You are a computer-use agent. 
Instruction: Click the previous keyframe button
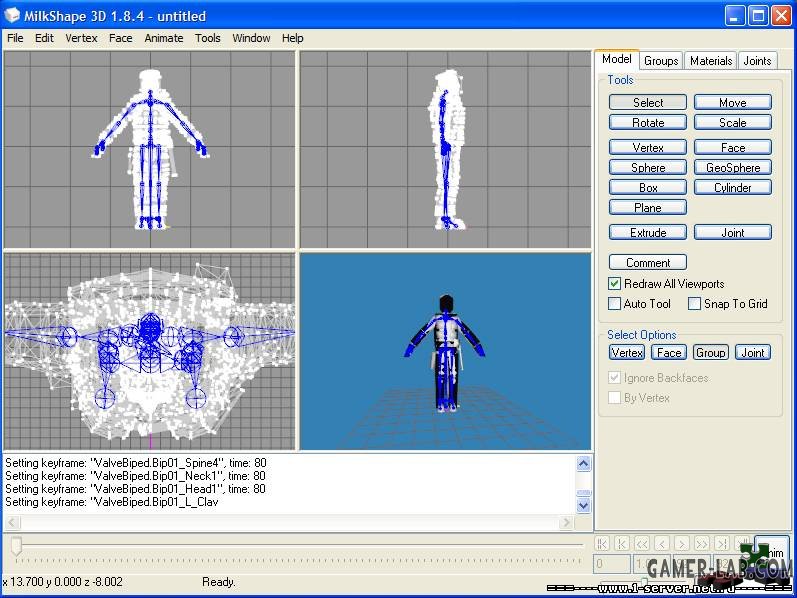pyautogui.click(x=622, y=544)
